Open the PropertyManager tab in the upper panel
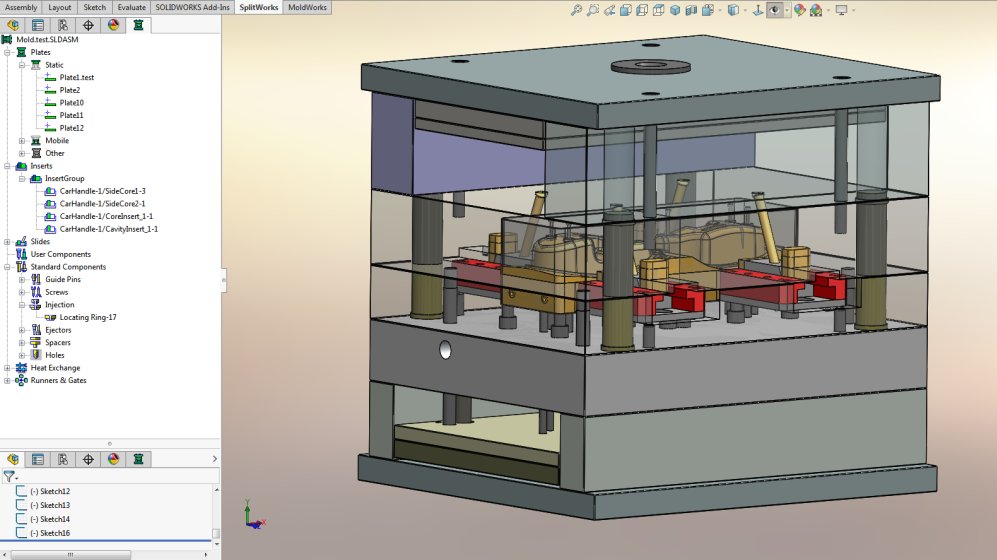 (38, 25)
